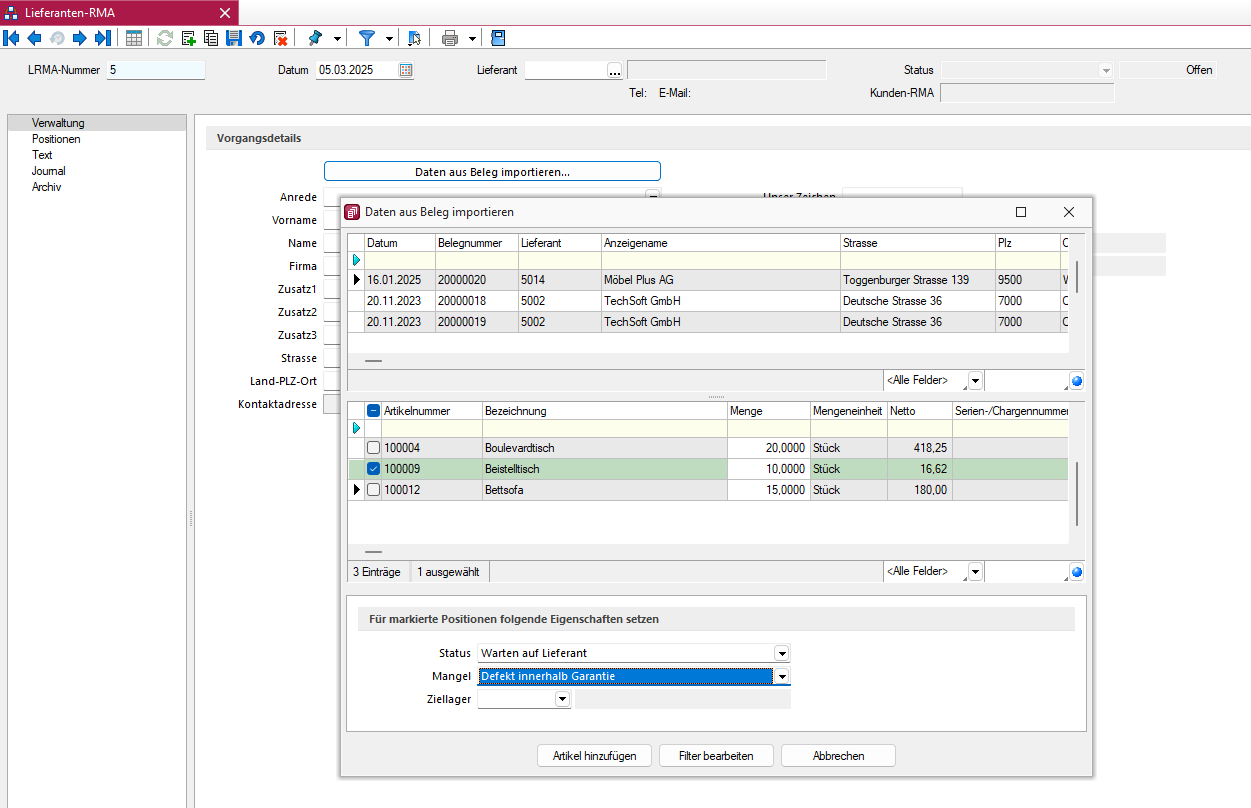The width and height of the screenshot is (1251, 808).
Task: Open the Status dropdown showing Warten auf Lieferant
Action: pyautogui.click(x=783, y=653)
